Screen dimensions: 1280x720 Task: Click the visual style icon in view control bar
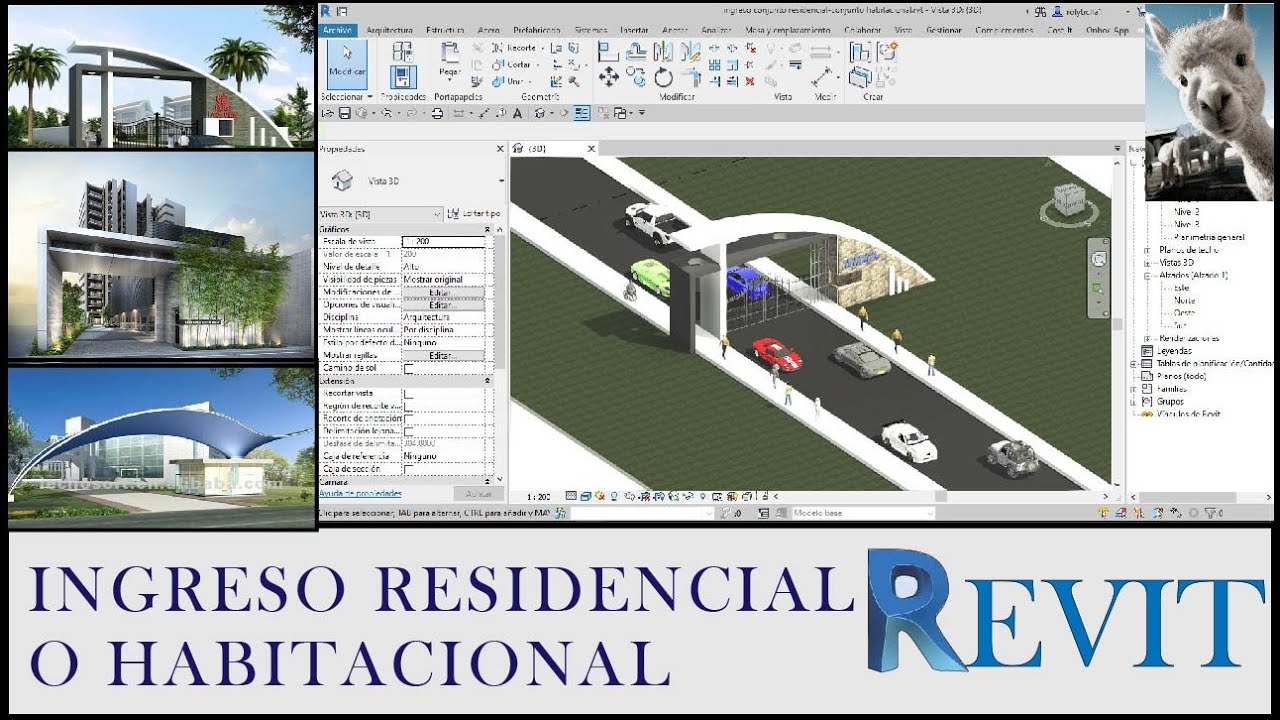[585, 496]
